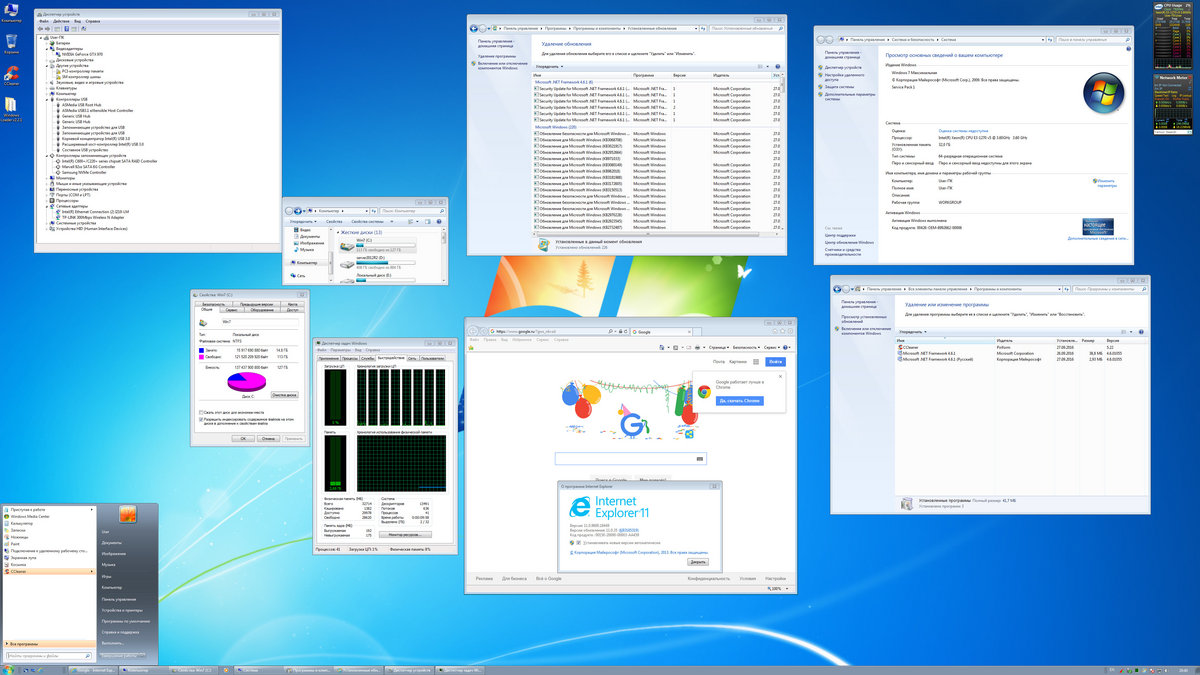
Task: Enable compress drive checkbox in Win7 properties
Action: click(201, 413)
